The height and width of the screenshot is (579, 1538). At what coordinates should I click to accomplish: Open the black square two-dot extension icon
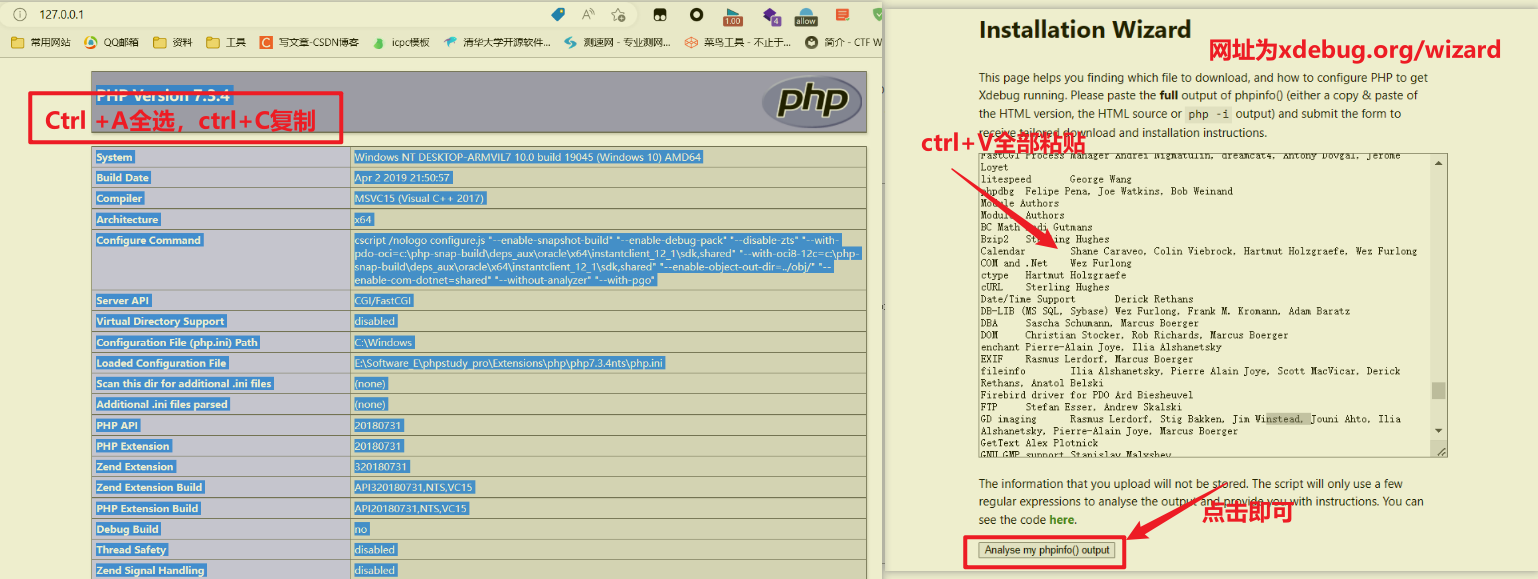[x=660, y=15]
